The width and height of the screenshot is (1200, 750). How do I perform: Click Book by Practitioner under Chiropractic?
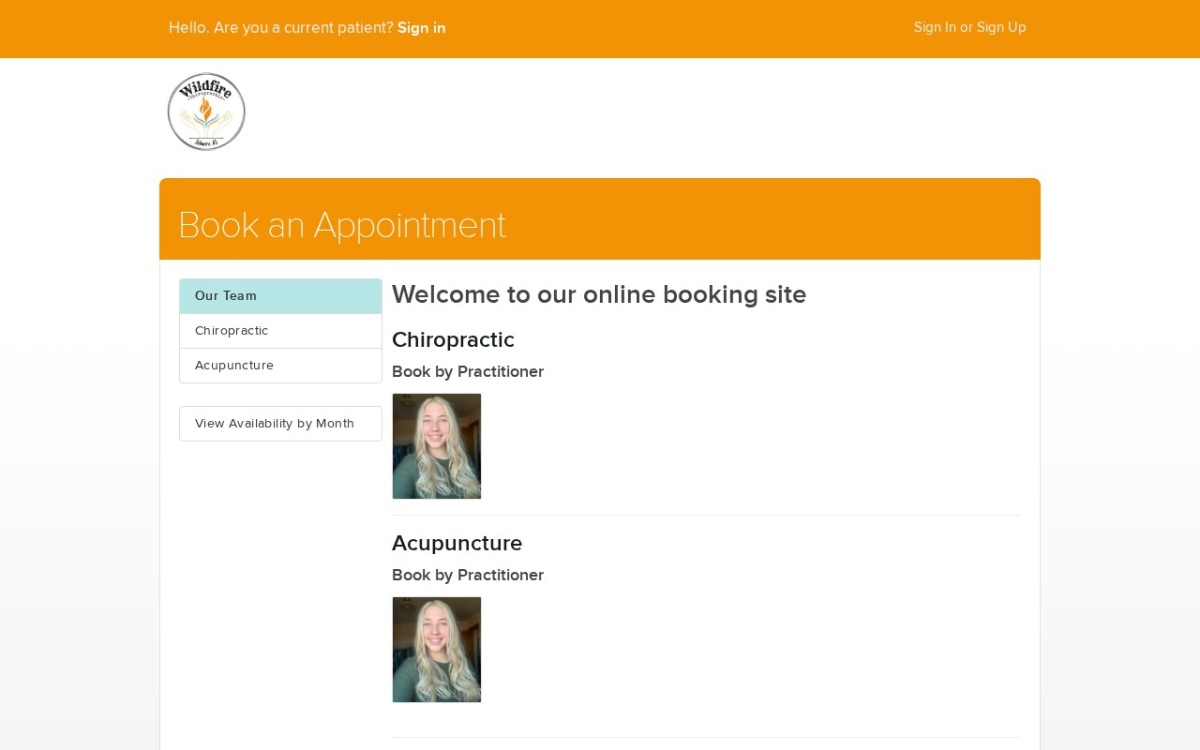pos(468,372)
